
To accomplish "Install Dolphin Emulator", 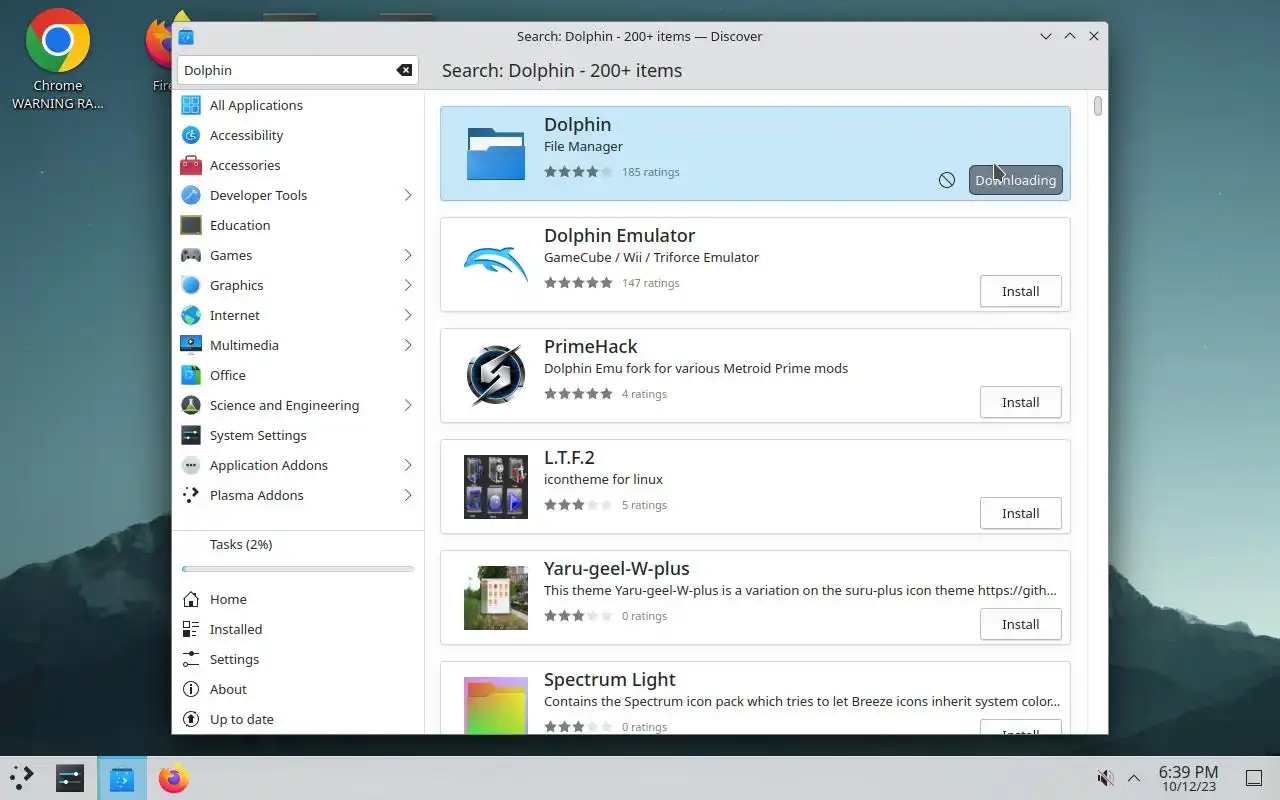I will (x=1020, y=291).
